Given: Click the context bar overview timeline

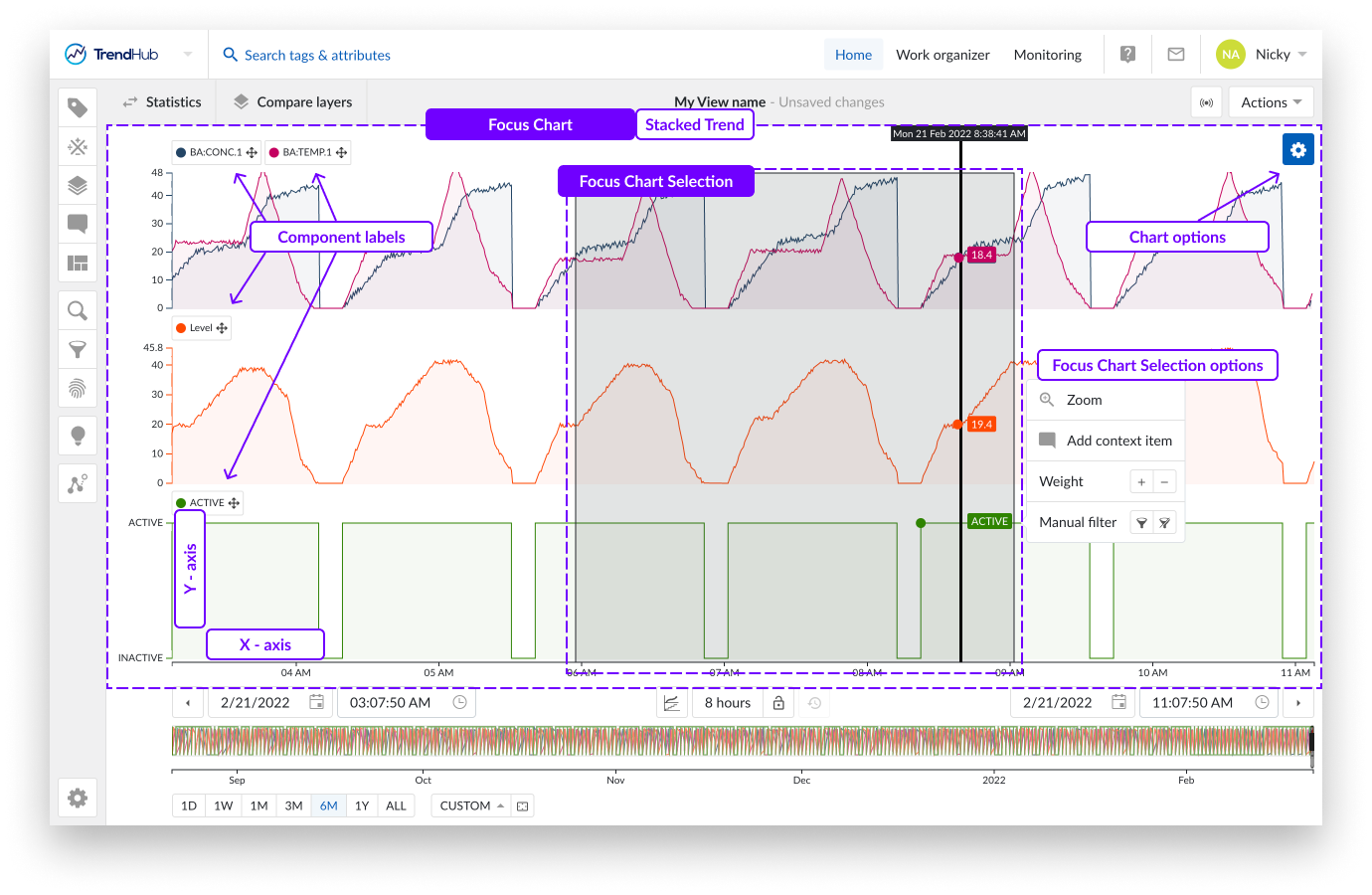Looking at the screenshot, I should click(x=741, y=742).
